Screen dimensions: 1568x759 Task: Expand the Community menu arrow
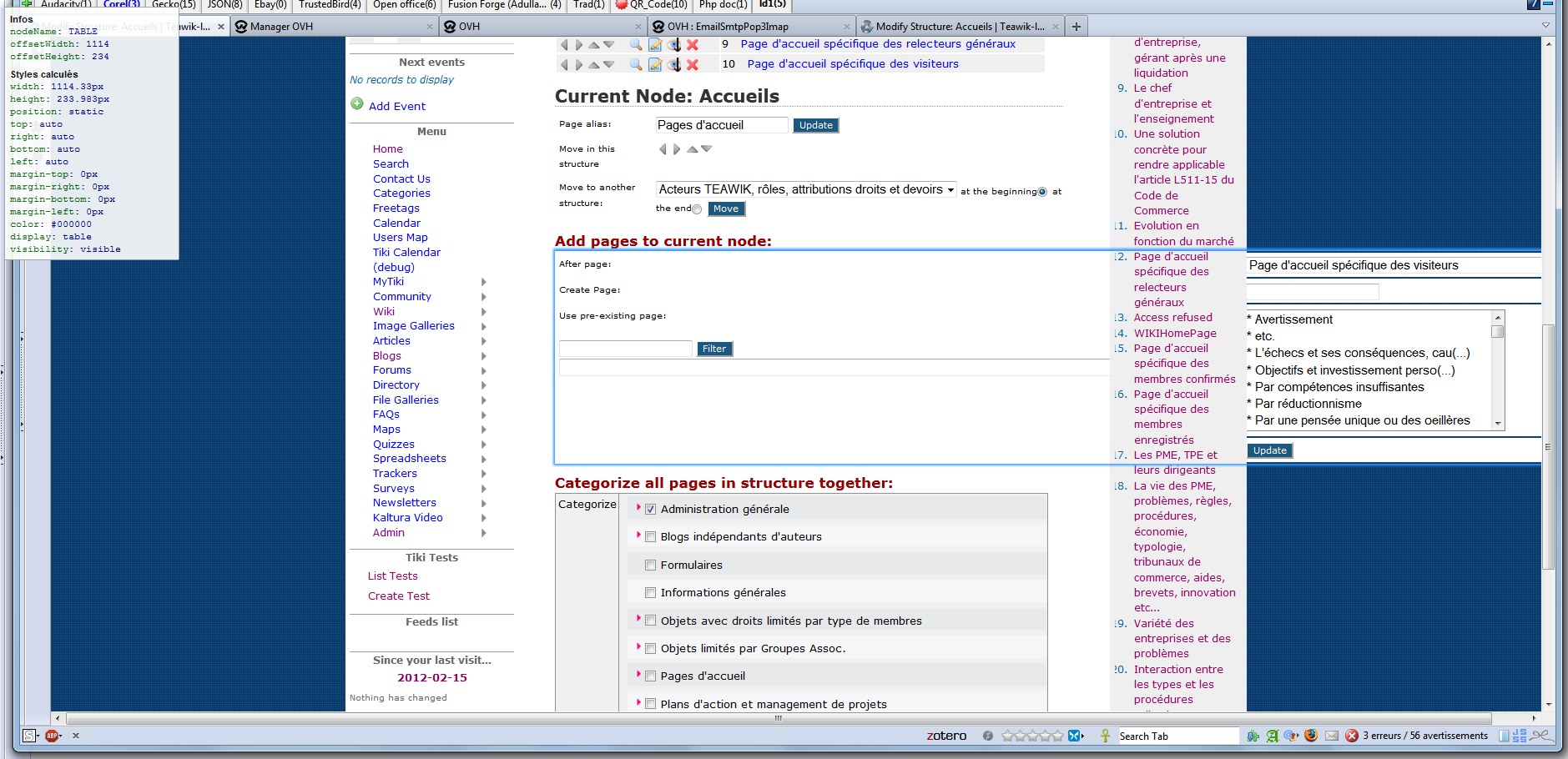pos(483,297)
